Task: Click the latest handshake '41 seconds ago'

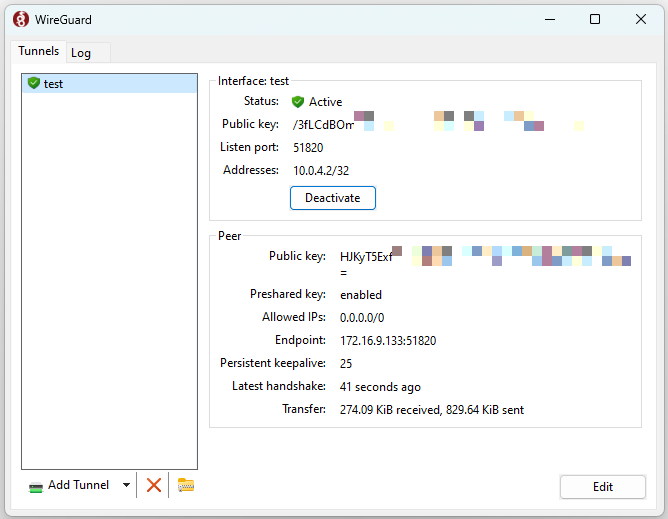Action: 380,387
